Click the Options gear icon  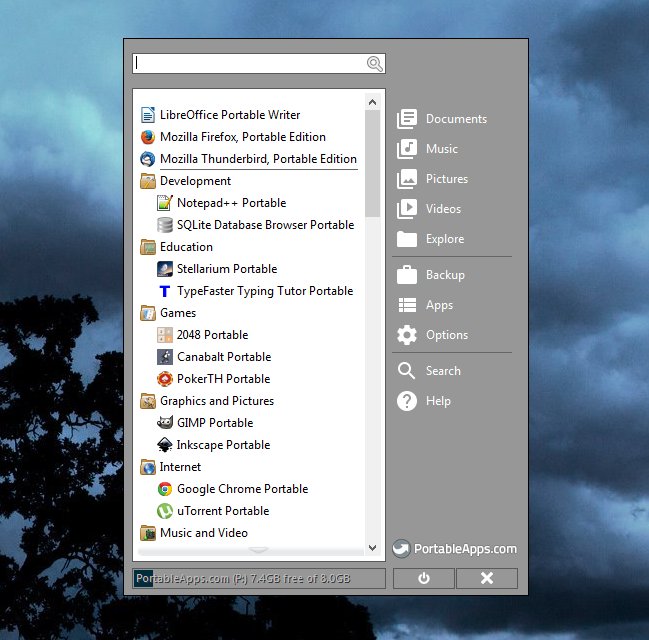(407, 335)
